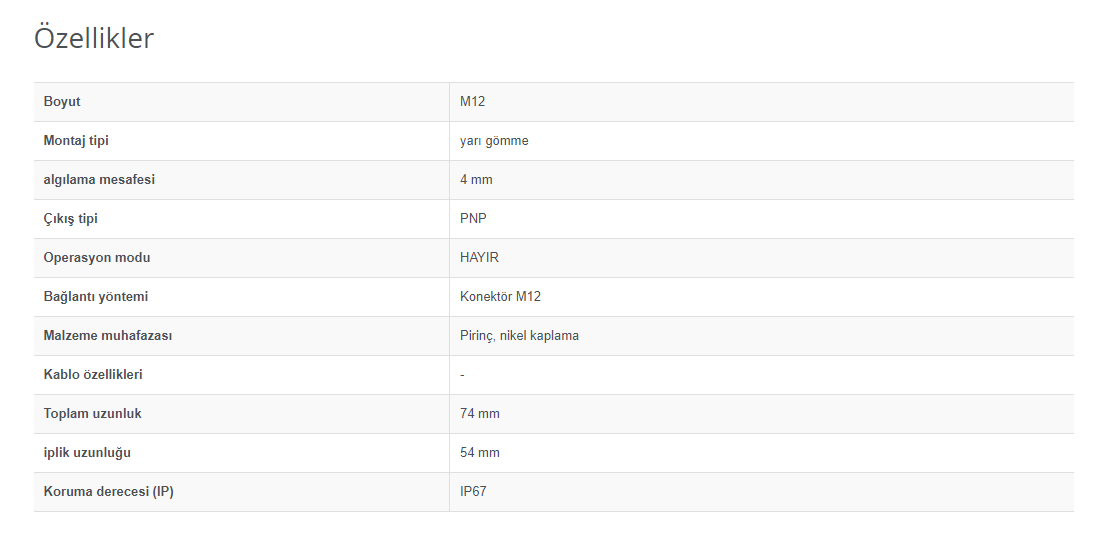Click the Pirinç, nikel kaplama value

pyautogui.click(x=519, y=336)
